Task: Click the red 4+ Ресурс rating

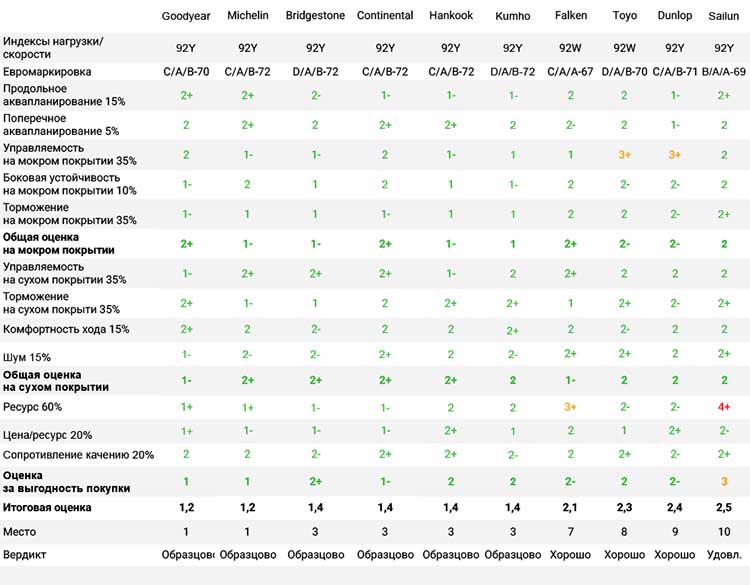Action: click(724, 408)
